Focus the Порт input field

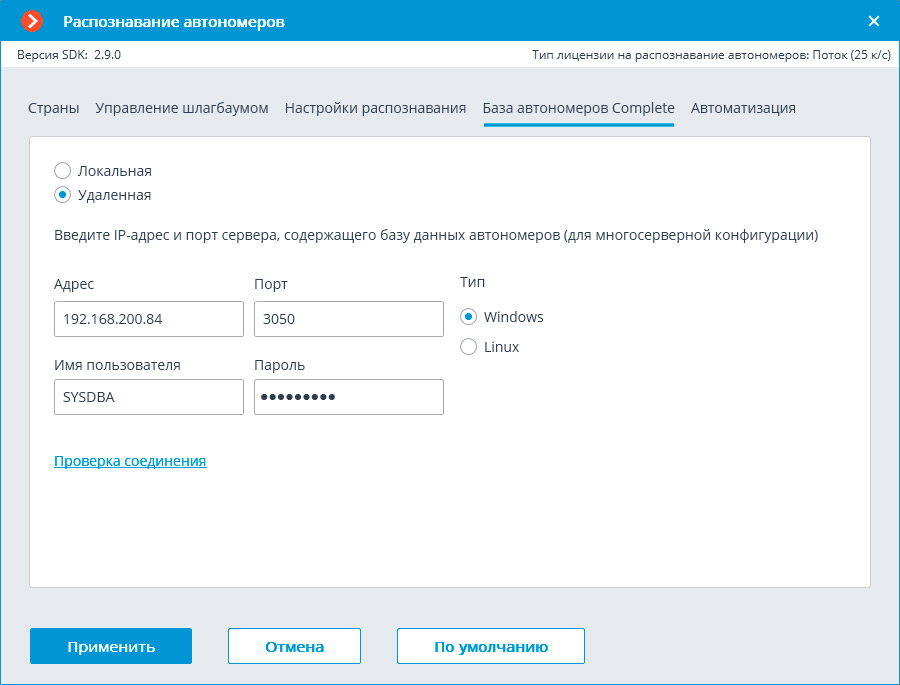point(348,319)
